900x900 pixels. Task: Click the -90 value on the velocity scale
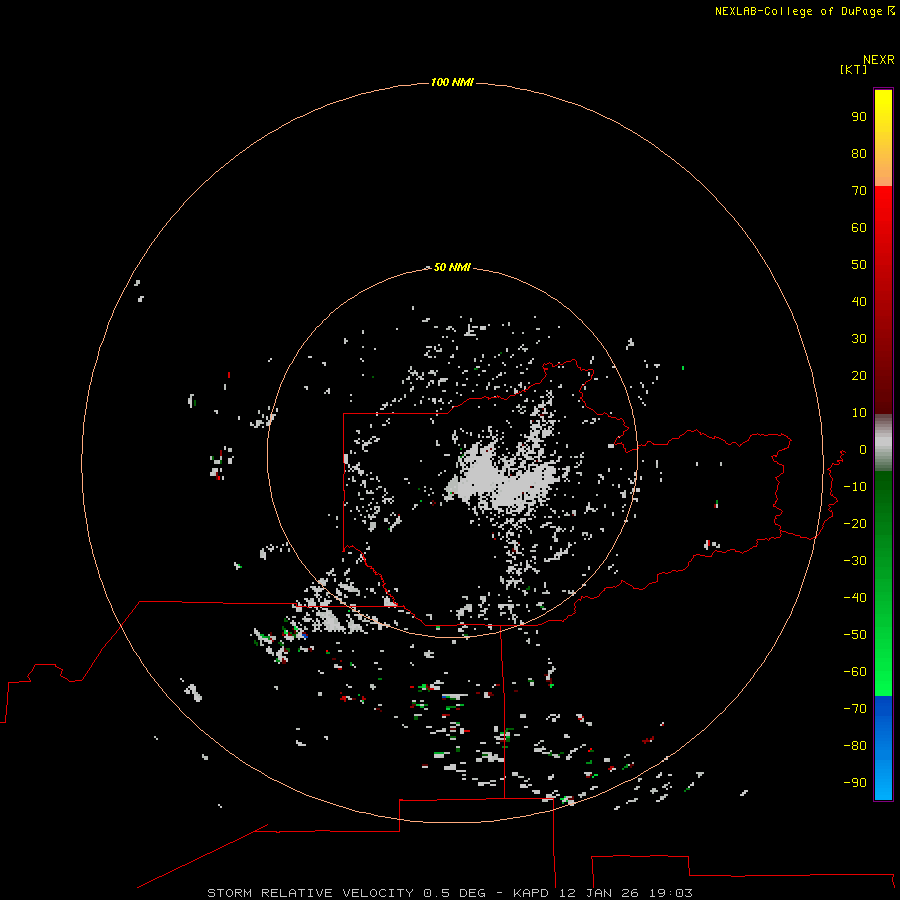pyautogui.click(x=855, y=783)
